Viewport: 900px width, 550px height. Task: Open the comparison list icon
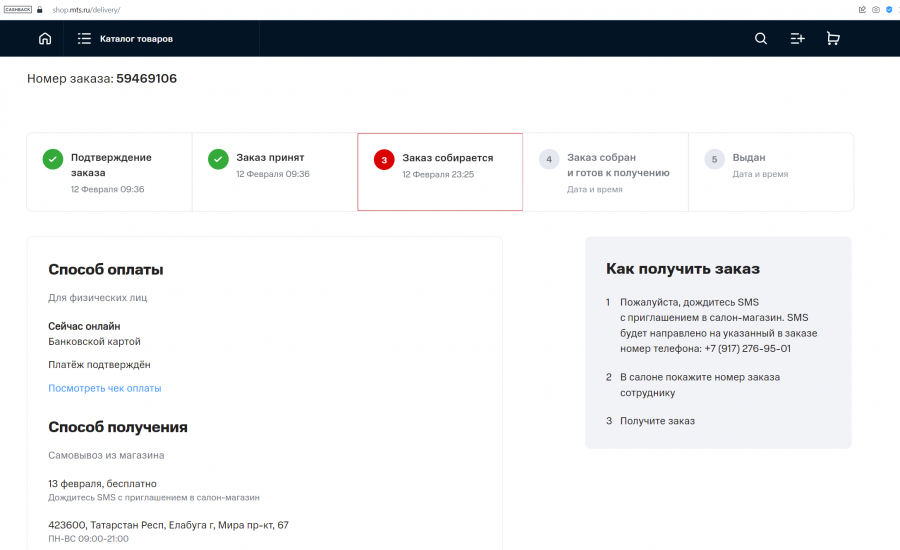pos(797,38)
